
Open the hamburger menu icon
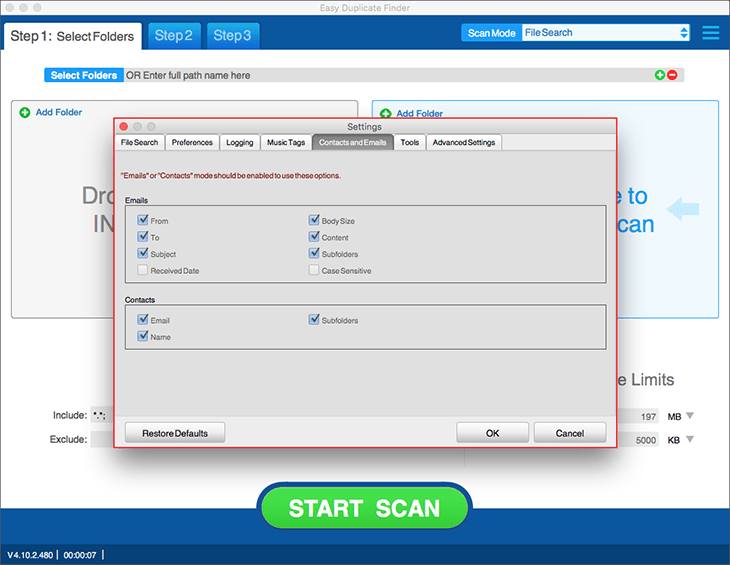pos(710,33)
